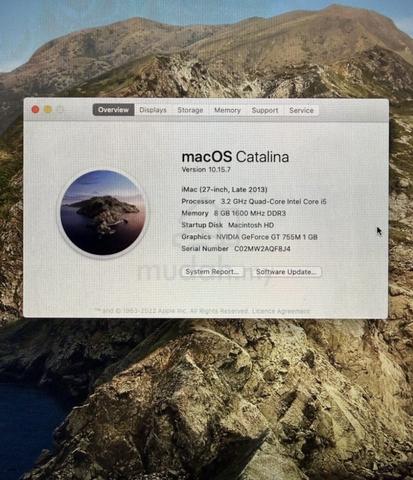Click the Processor 3.2 GHz Quad-Core line

point(254,201)
